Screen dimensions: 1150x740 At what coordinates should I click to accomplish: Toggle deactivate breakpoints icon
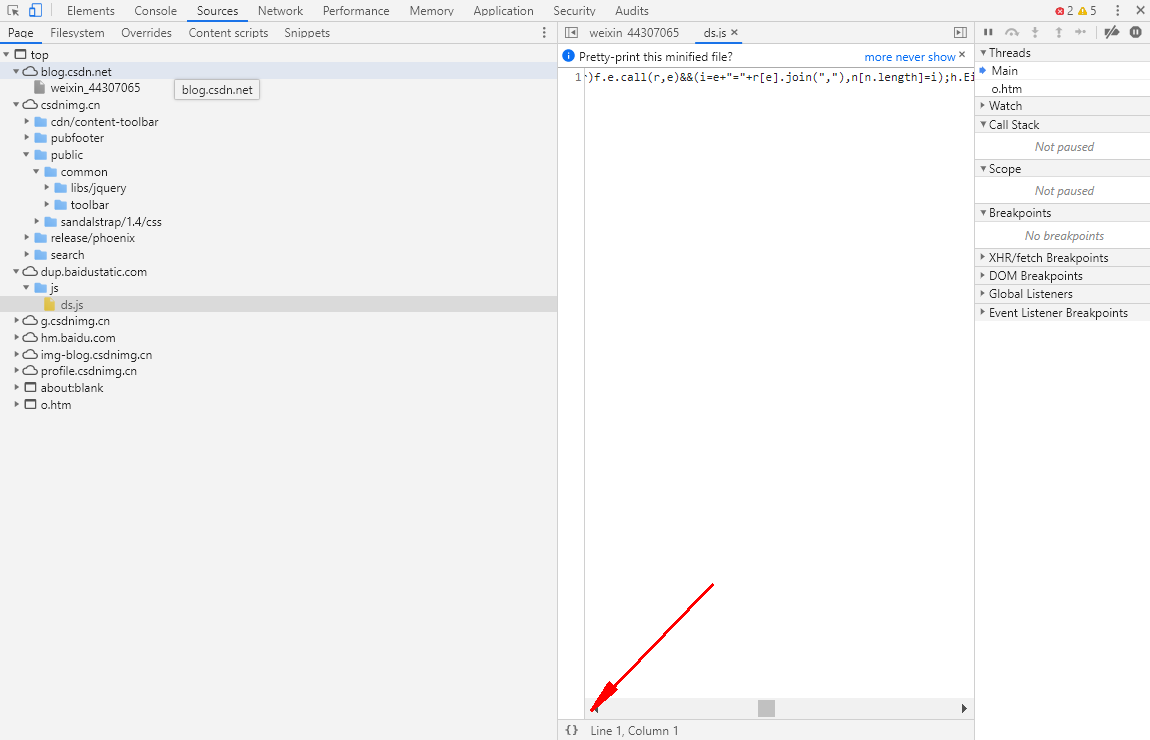(1112, 32)
